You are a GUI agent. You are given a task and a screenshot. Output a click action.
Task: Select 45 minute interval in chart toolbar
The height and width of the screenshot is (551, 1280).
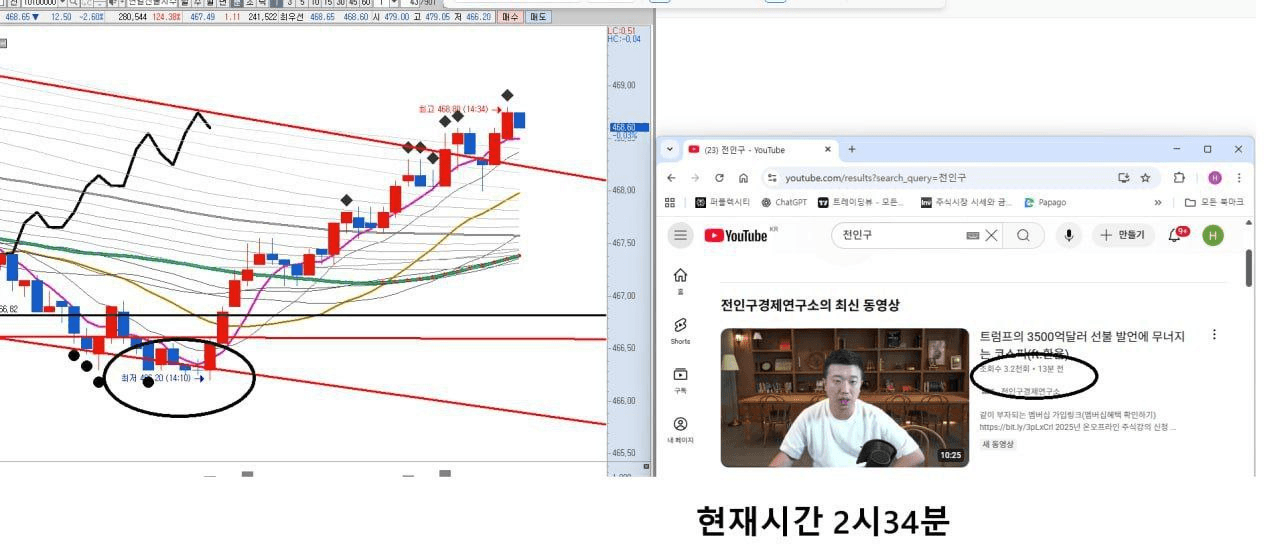[x=352, y=3]
